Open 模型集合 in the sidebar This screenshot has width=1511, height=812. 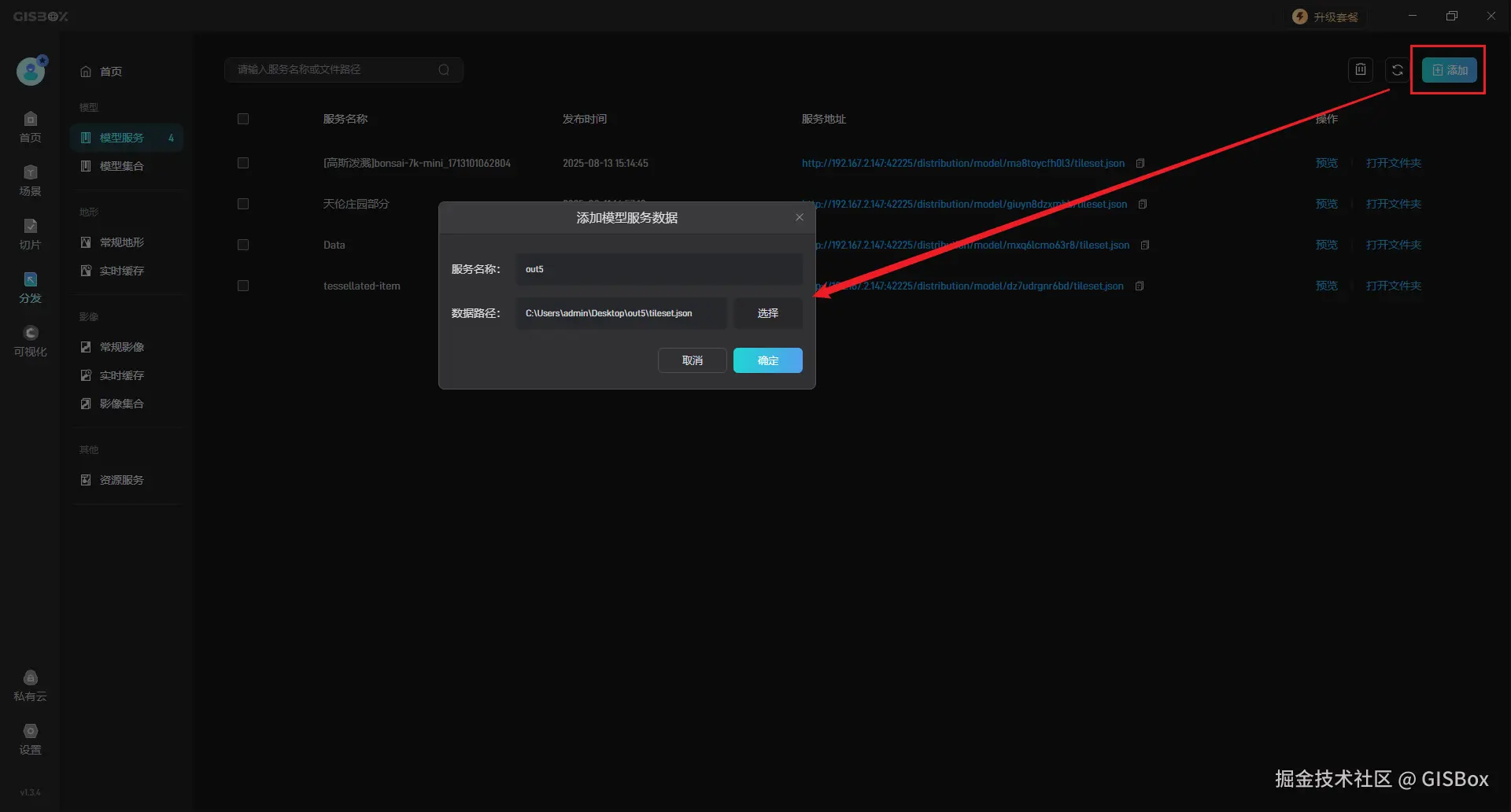[x=126, y=166]
